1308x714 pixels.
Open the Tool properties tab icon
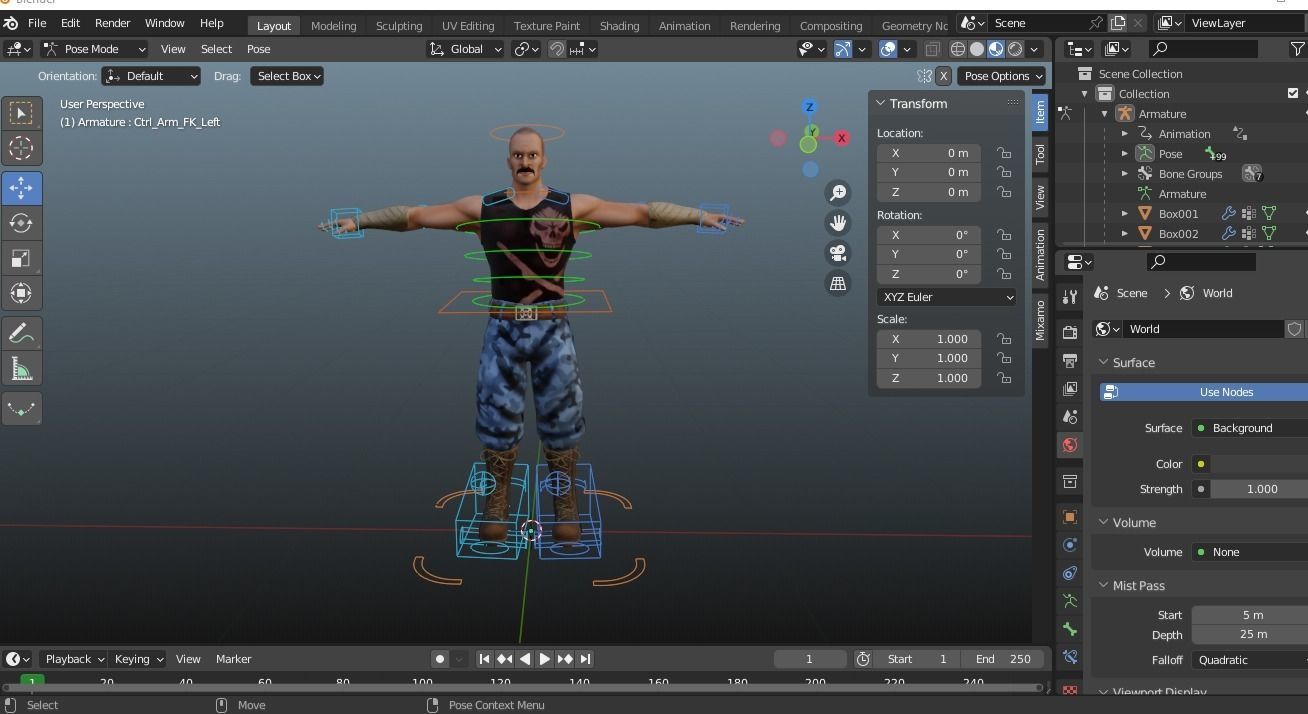tap(1069, 297)
